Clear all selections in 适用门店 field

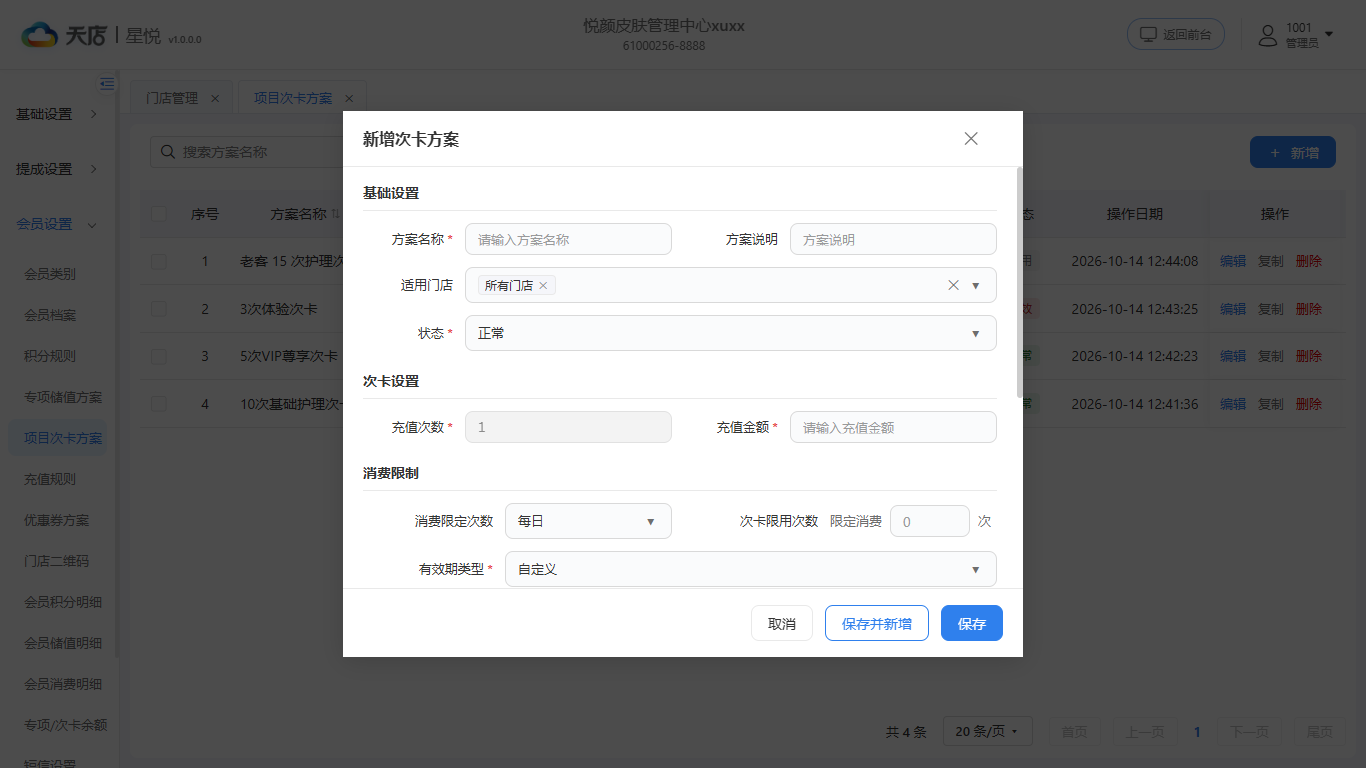click(x=953, y=285)
